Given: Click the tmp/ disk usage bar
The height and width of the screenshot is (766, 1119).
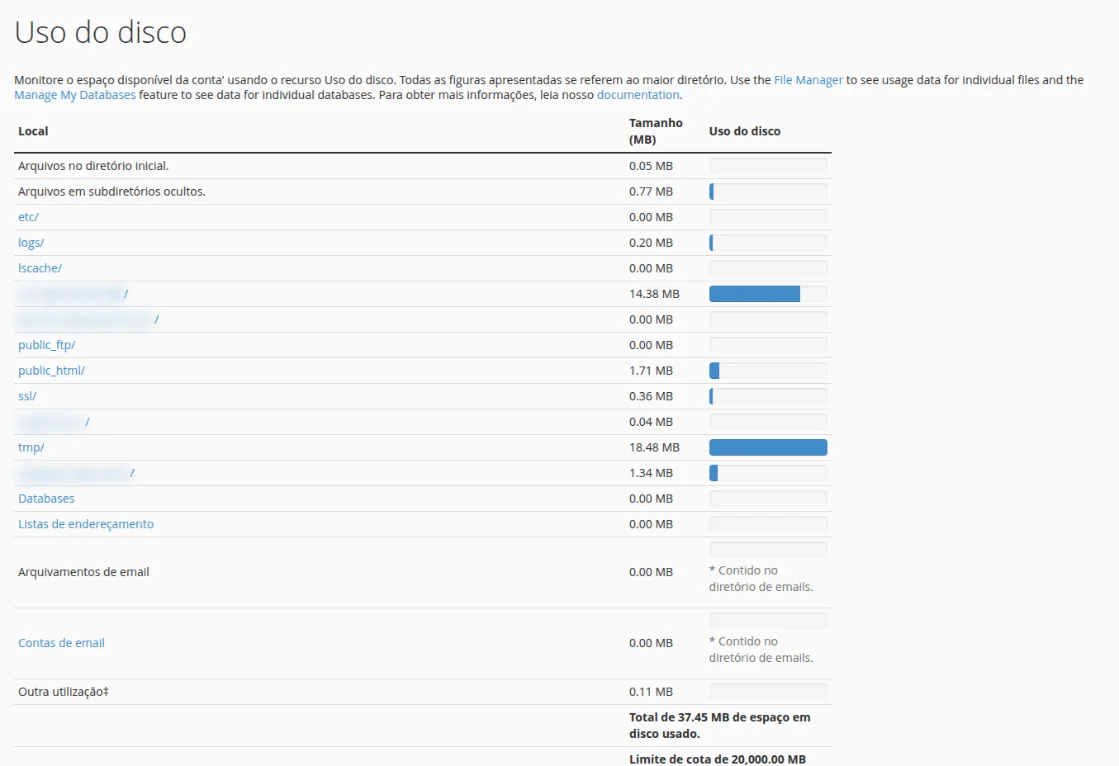Looking at the screenshot, I should pos(768,448).
